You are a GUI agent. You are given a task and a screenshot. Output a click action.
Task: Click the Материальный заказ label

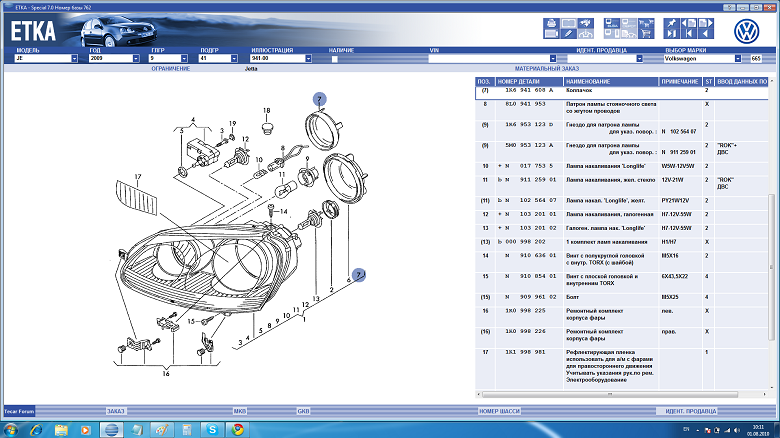click(x=547, y=69)
